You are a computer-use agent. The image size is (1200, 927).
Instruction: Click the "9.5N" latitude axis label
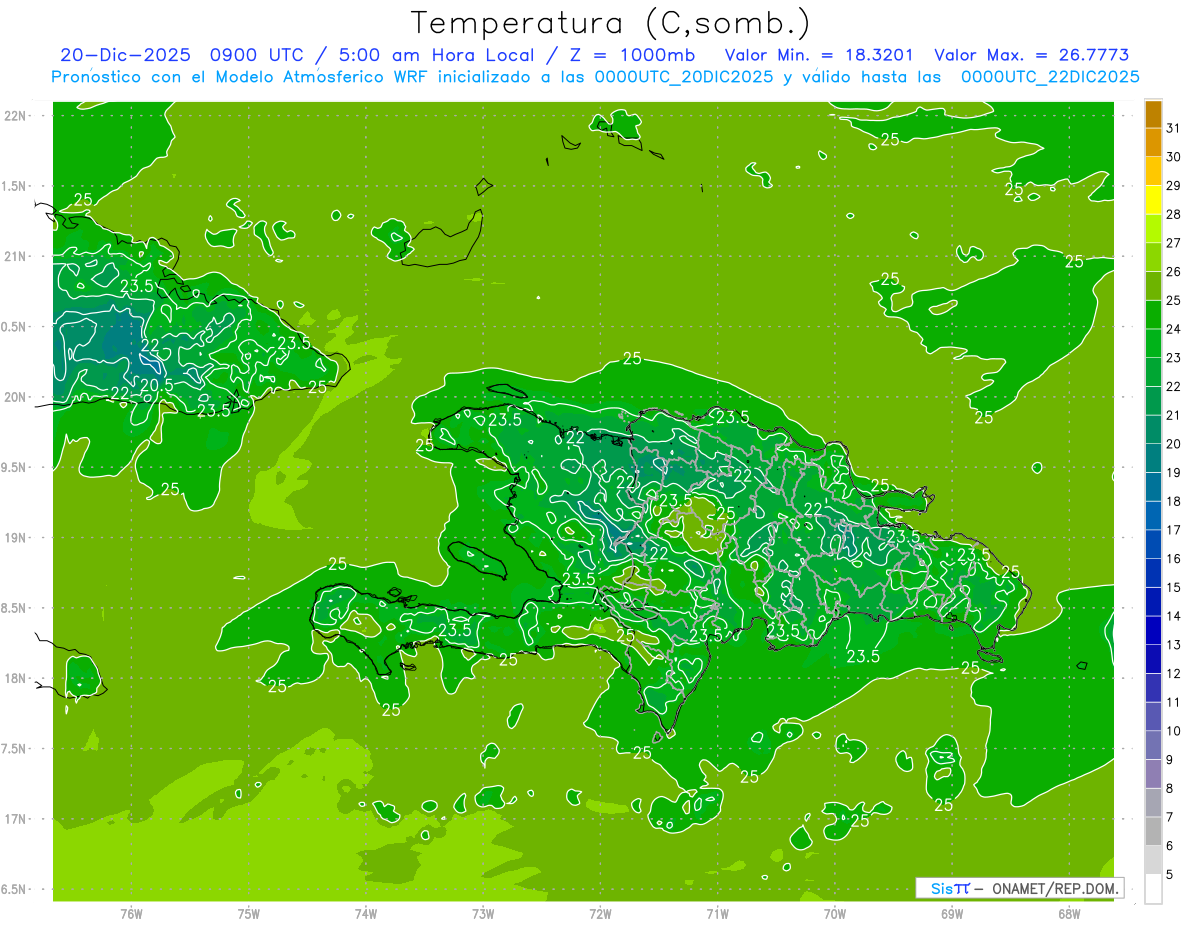15,467
